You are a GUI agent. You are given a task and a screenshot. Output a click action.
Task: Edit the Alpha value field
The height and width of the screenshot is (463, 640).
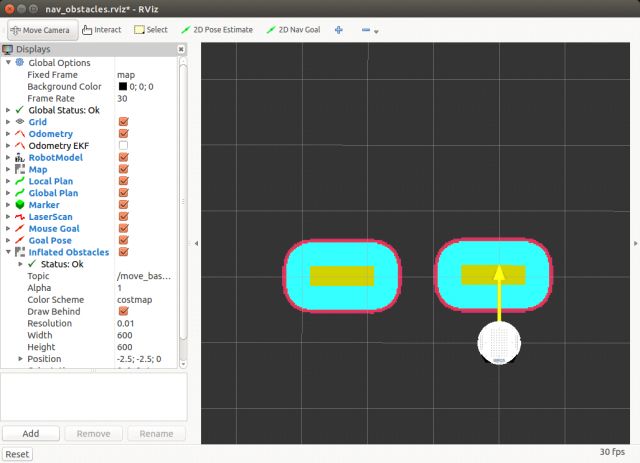tap(145, 287)
